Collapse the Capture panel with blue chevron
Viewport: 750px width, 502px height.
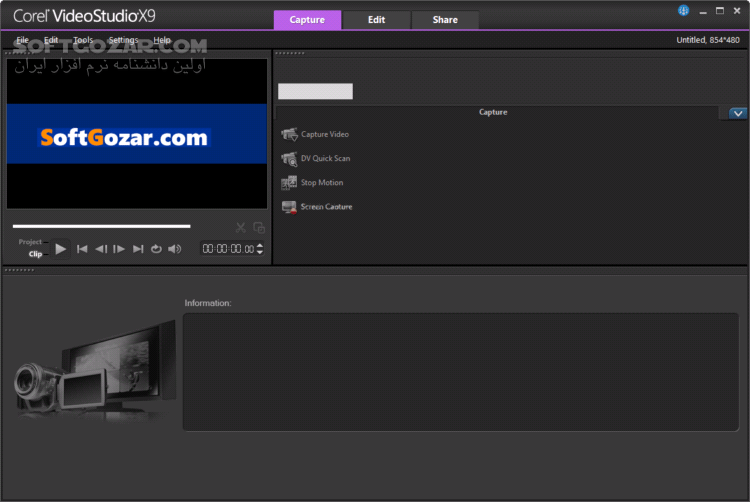737,113
